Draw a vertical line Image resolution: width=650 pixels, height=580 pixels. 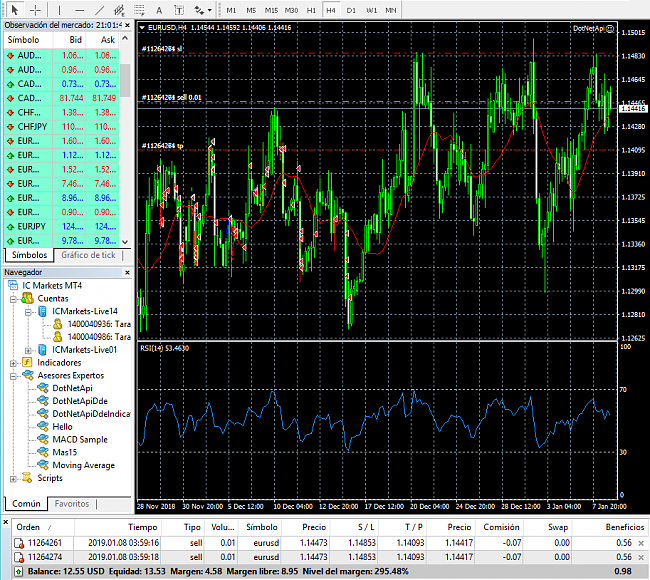click(59, 10)
